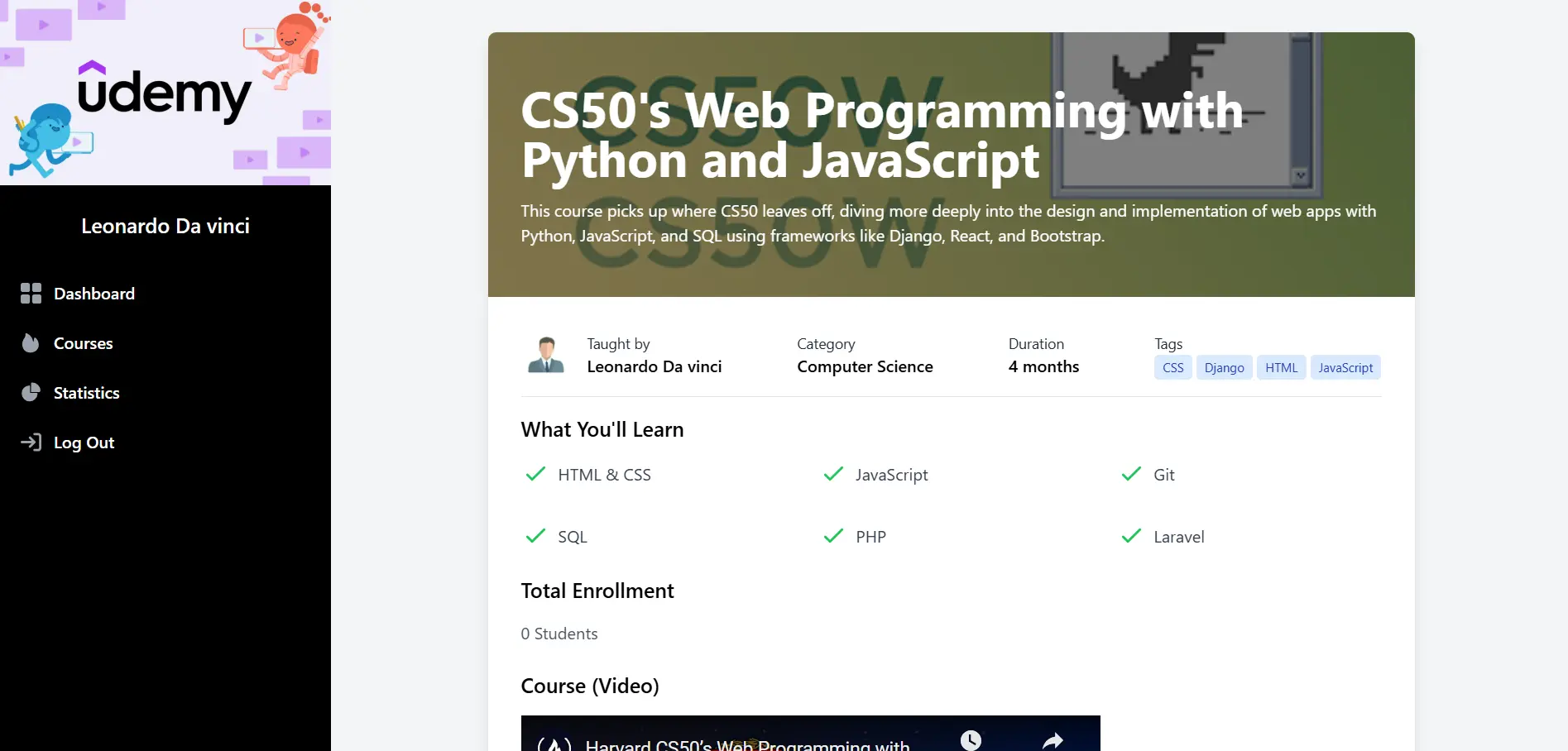Click the Laravel learning item text
1568x751 pixels.
click(x=1179, y=537)
